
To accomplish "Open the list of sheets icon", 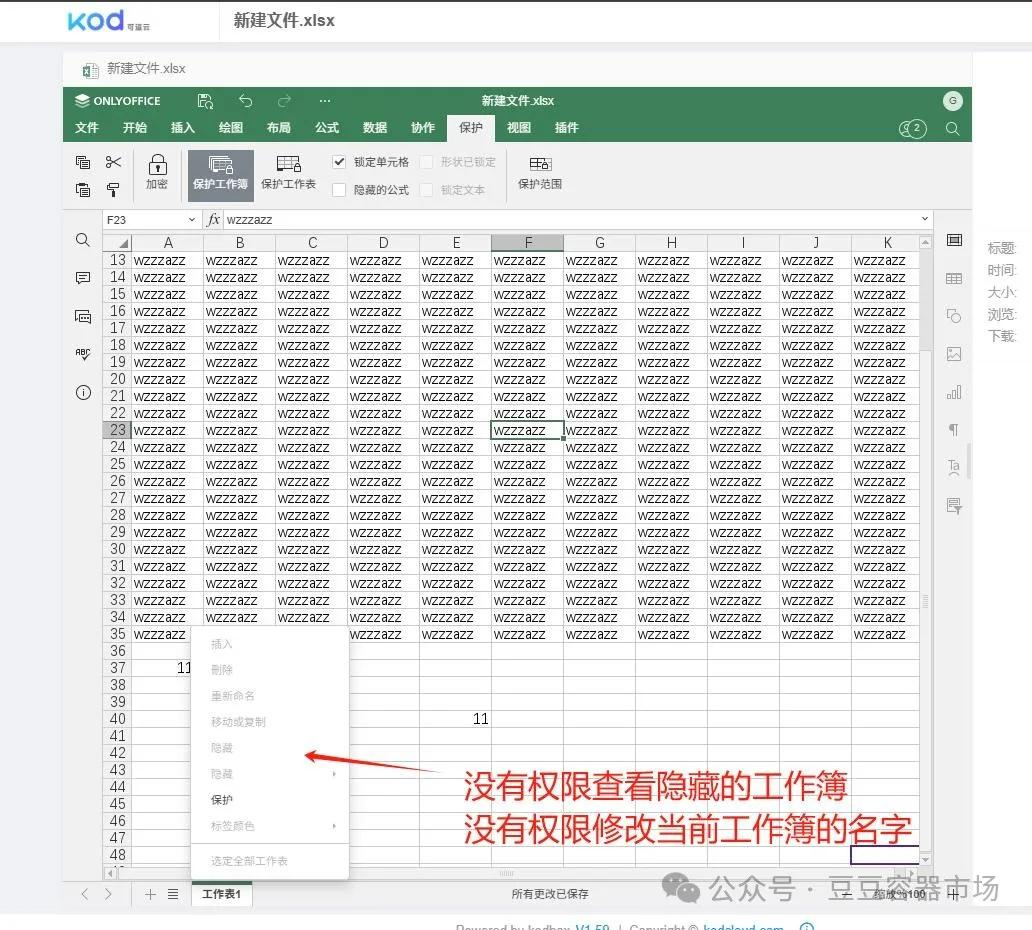I will [x=173, y=894].
